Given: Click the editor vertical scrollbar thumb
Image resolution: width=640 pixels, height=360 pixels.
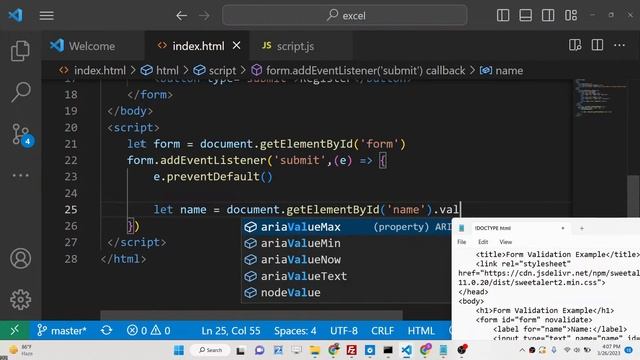Looking at the screenshot, I should (633, 196).
